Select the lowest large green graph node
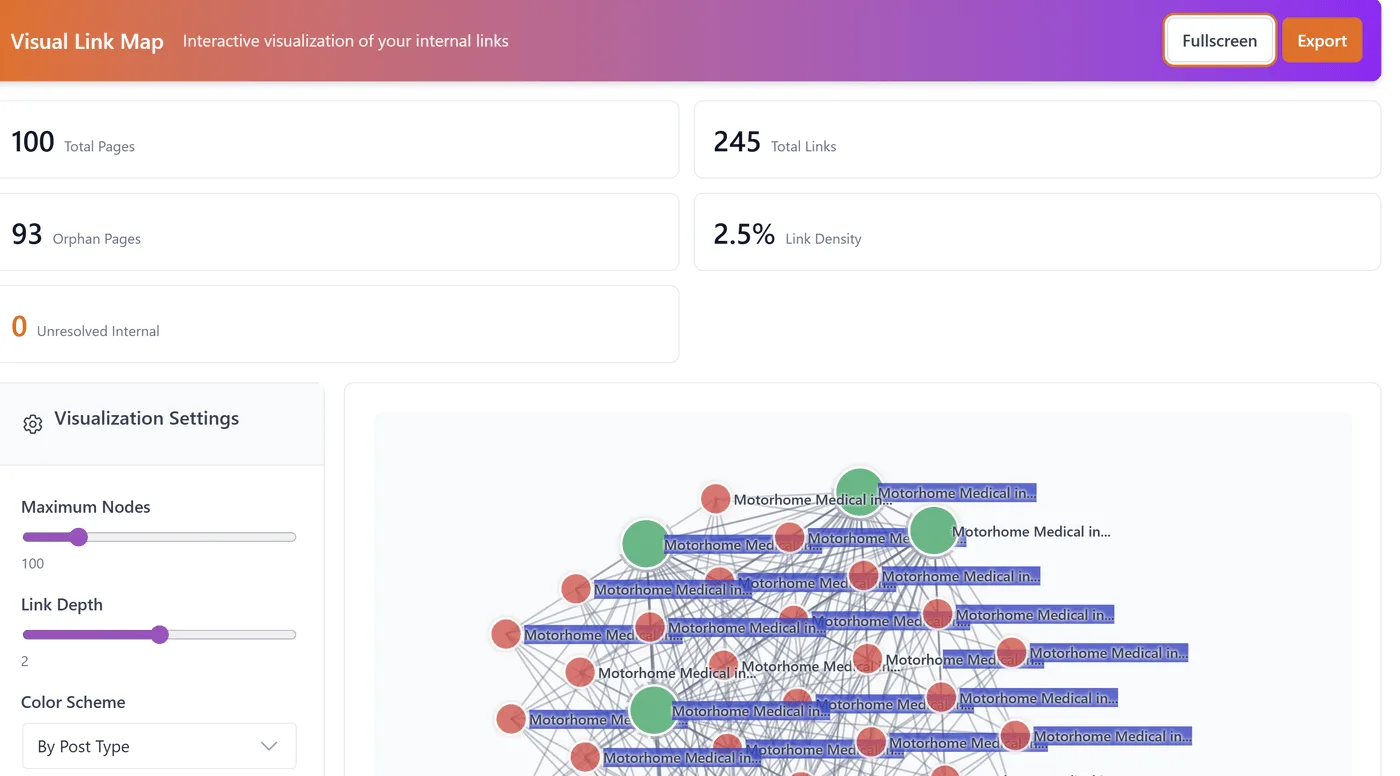Screen dimensions: 1400x776 (x=653, y=710)
